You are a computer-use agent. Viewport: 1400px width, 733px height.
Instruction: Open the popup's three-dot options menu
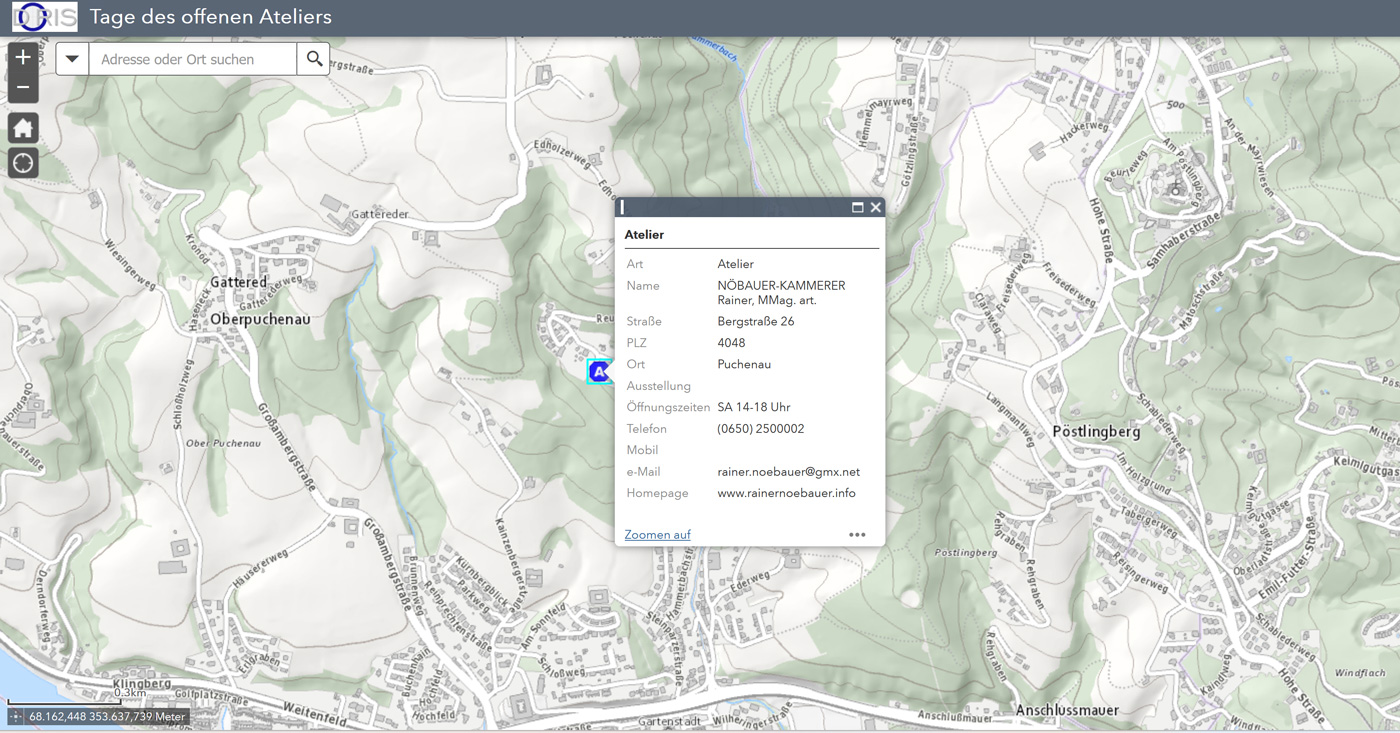pyautogui.click(x=857, y=535)
